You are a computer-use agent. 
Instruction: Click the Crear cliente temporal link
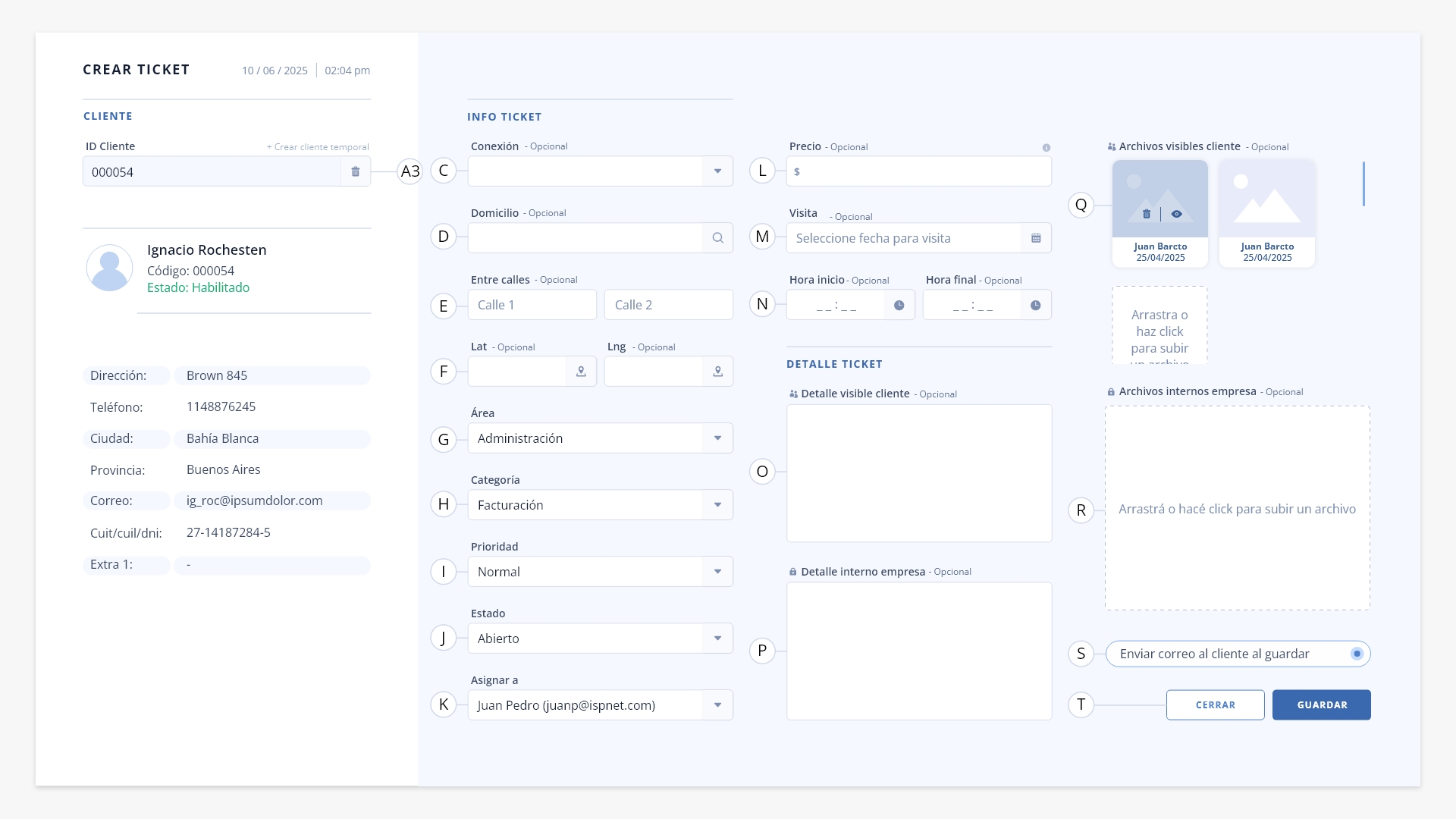click(318, 147)
